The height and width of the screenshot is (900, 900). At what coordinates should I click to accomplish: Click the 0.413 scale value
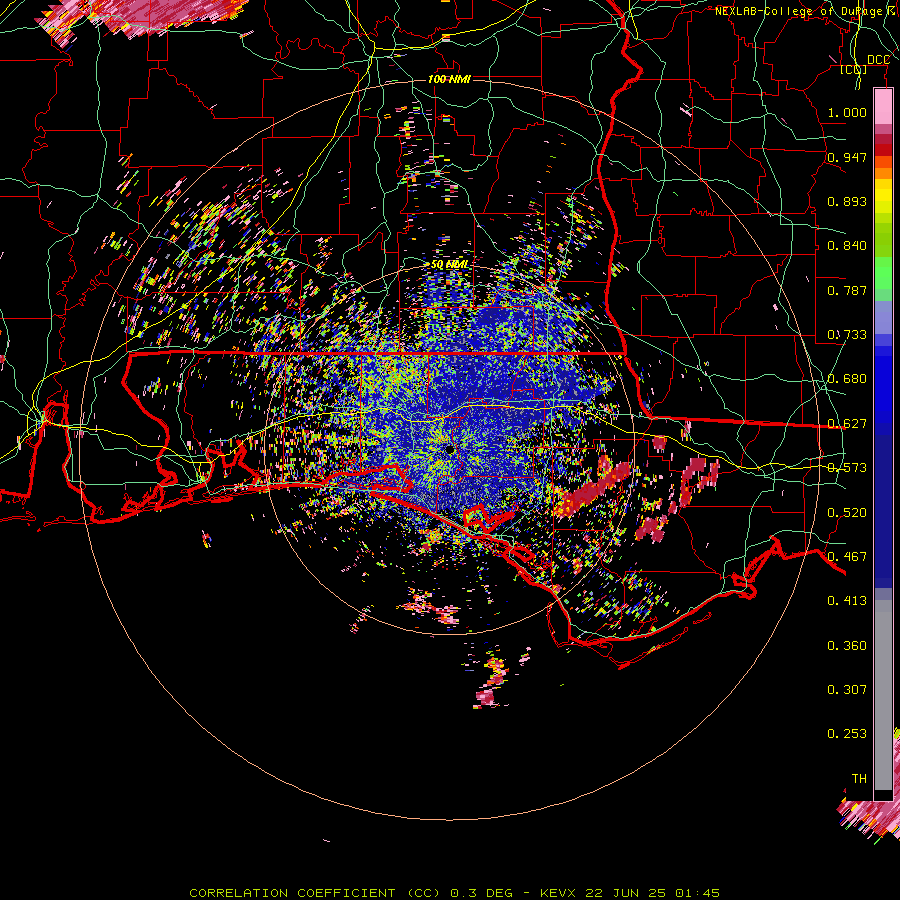(x=847, y=601)
